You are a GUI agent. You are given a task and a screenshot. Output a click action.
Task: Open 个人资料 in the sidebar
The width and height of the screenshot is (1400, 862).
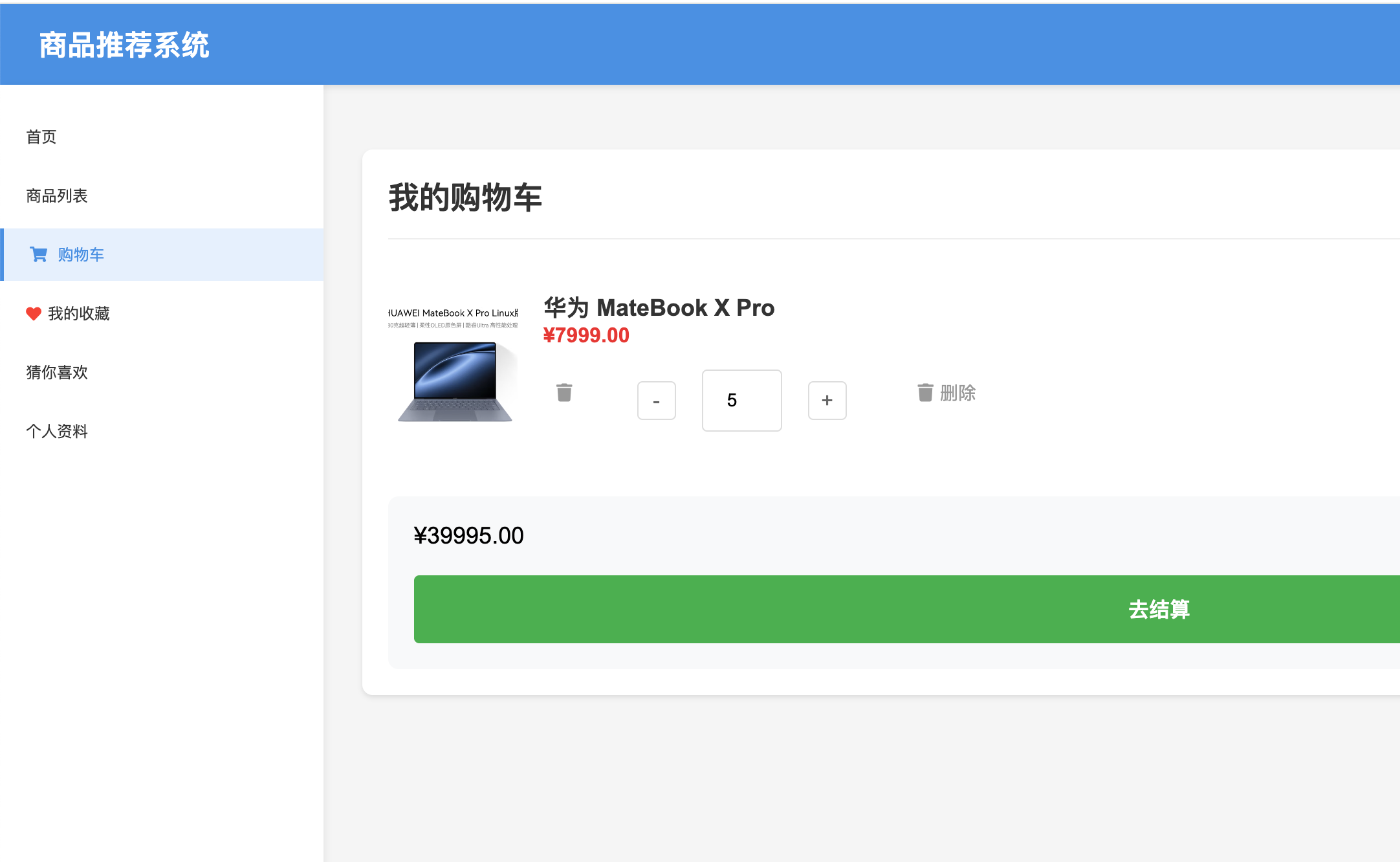point(57,432)
